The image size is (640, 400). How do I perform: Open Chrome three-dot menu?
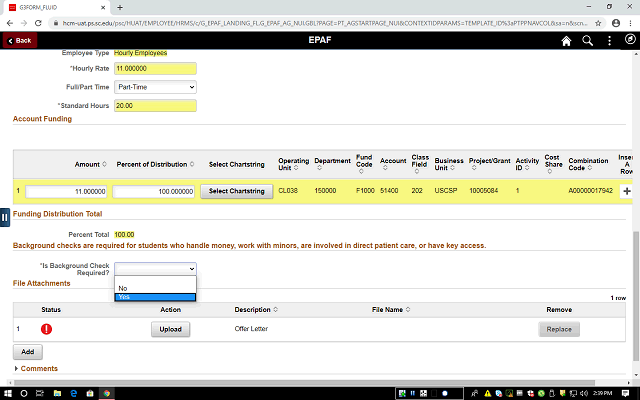point(630,23)
